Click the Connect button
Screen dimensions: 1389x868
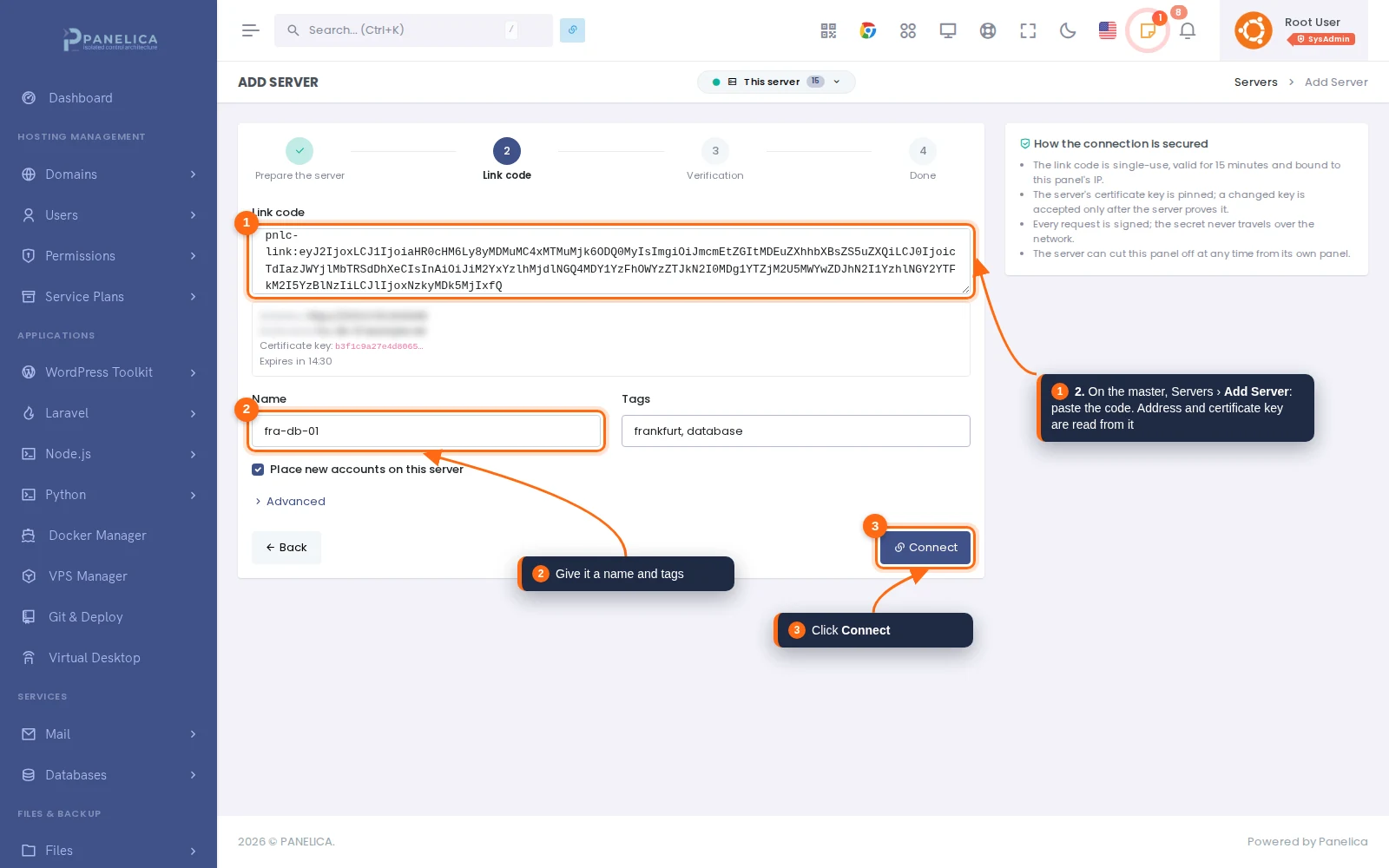(925, 548)
